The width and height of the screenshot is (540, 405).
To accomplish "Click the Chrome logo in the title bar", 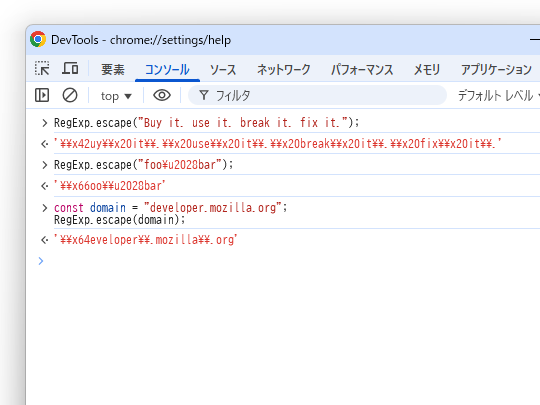I will point(38,40).
